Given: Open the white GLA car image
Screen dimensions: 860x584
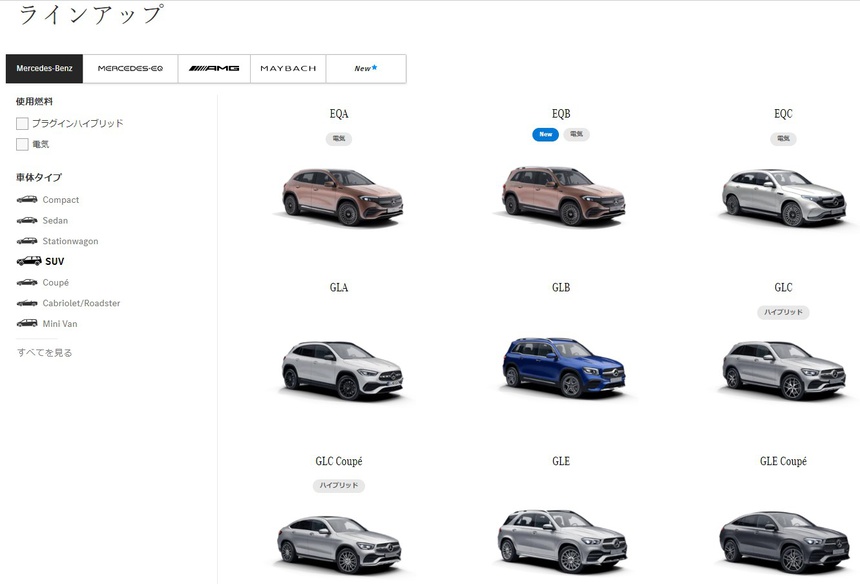Looking at the screenshot, I should pos(342,370).
